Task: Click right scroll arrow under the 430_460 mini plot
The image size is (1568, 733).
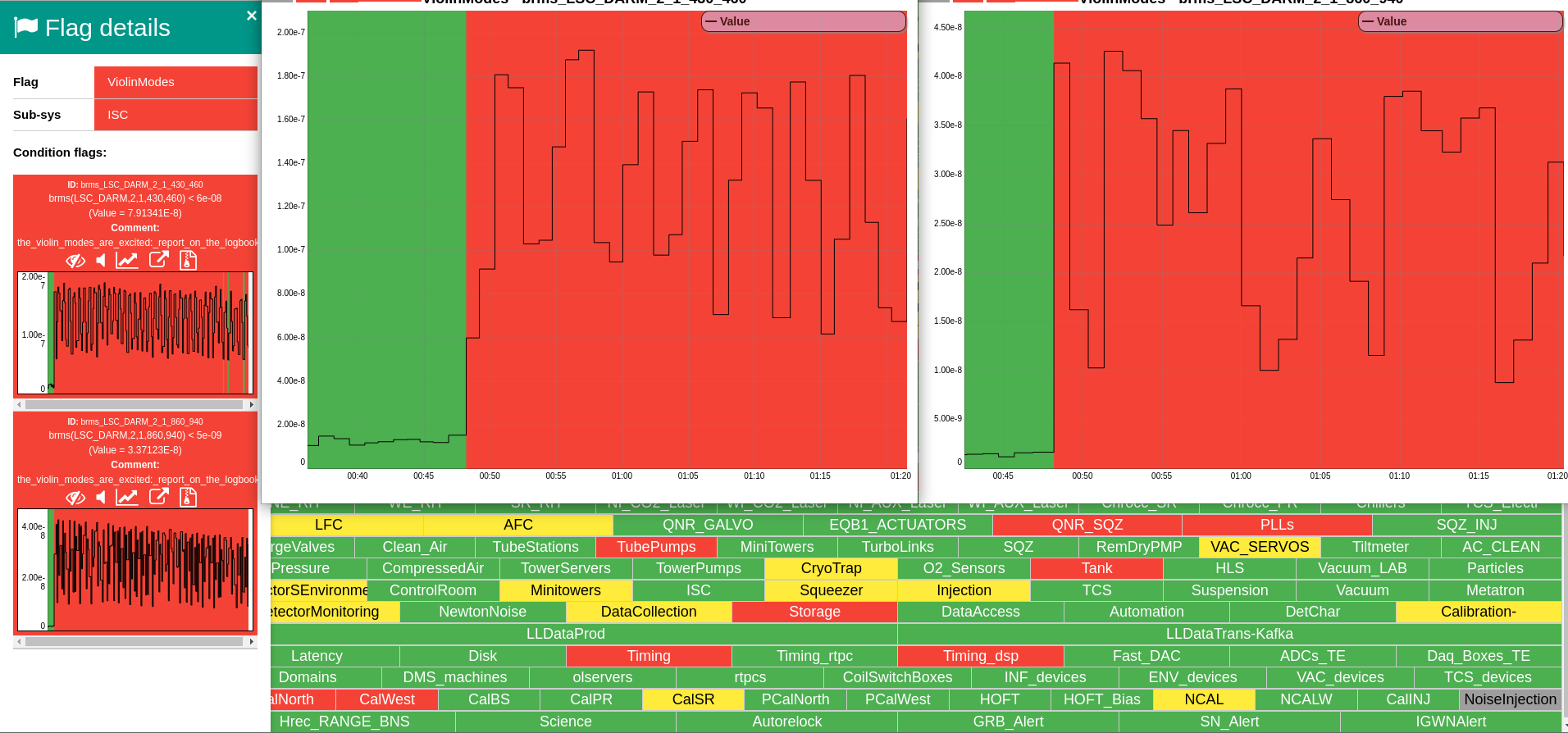Action: pos(251,404)
